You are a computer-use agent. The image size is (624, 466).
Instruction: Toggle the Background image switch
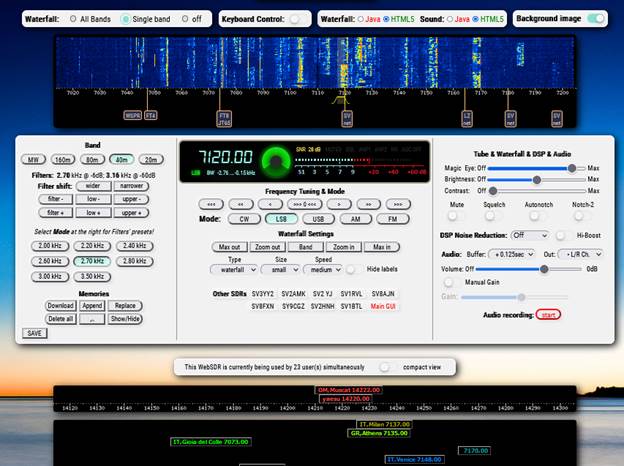[x=596, y=19]
